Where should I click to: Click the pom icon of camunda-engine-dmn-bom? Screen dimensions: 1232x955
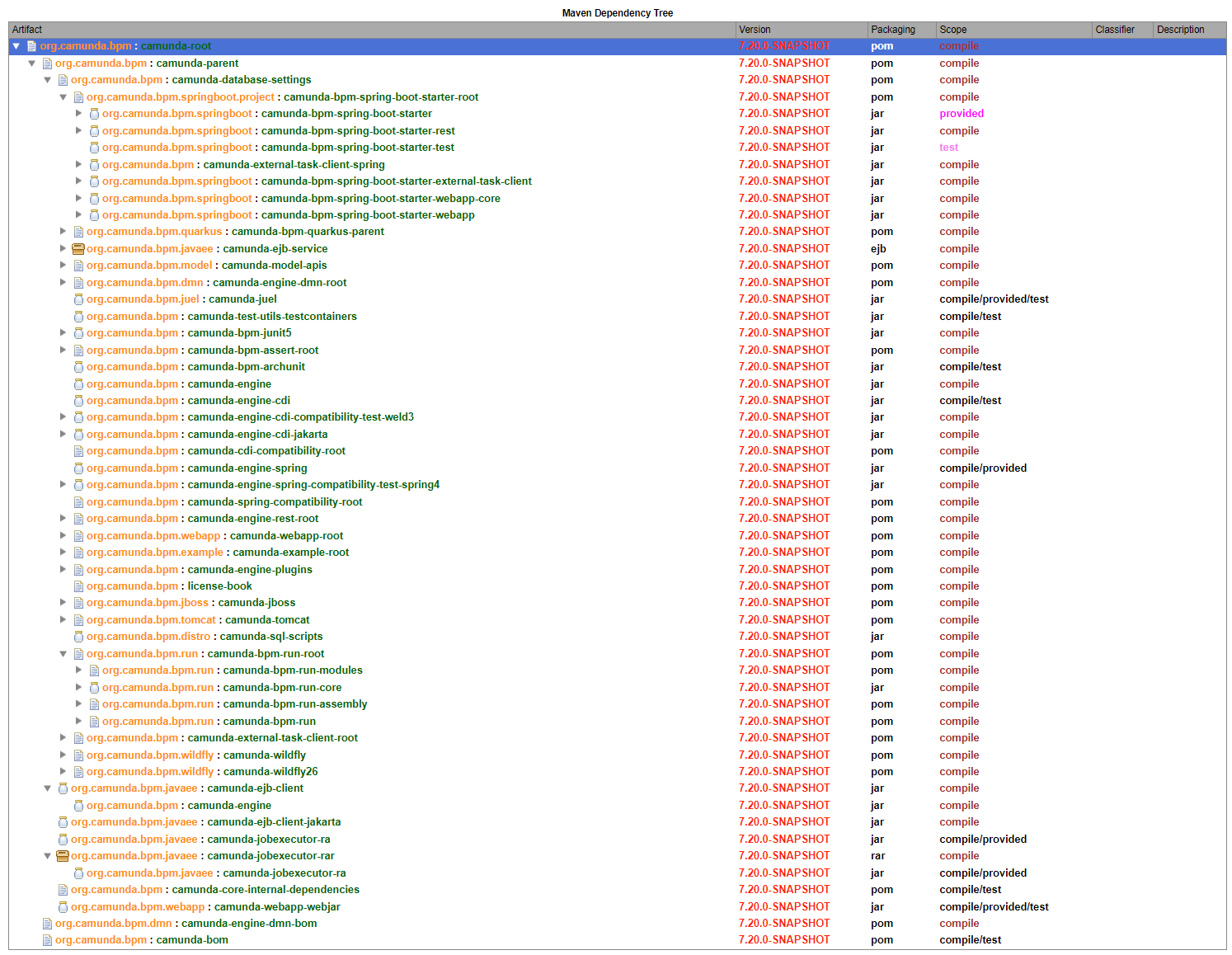47,924
